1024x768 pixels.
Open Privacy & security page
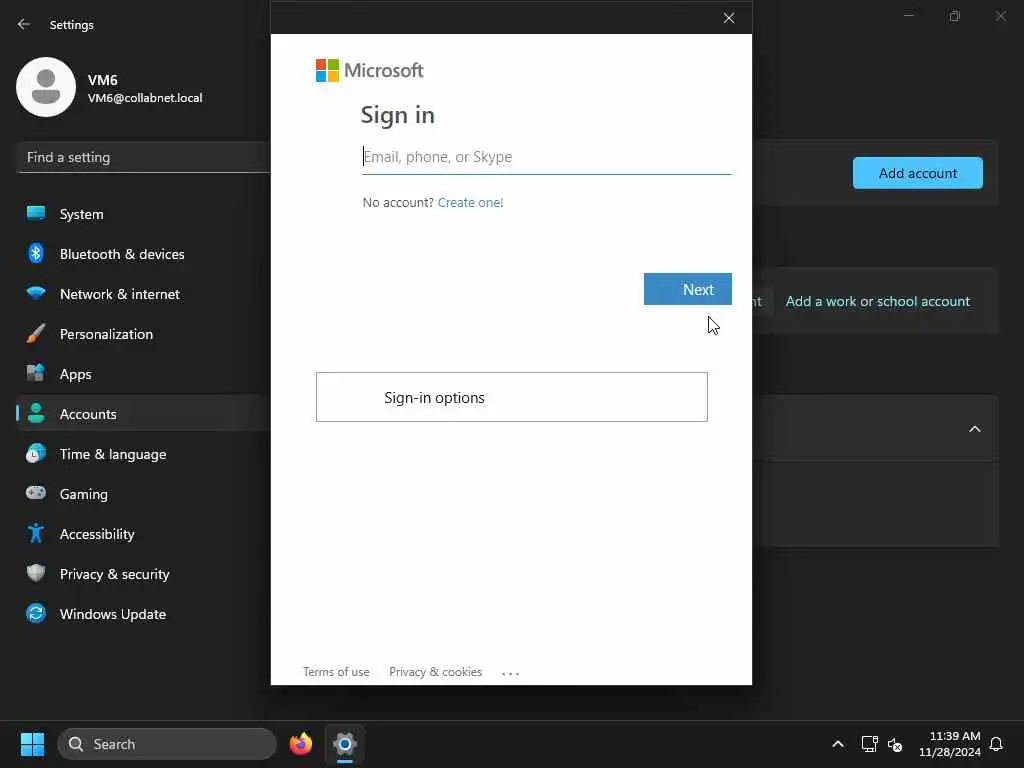144,573
